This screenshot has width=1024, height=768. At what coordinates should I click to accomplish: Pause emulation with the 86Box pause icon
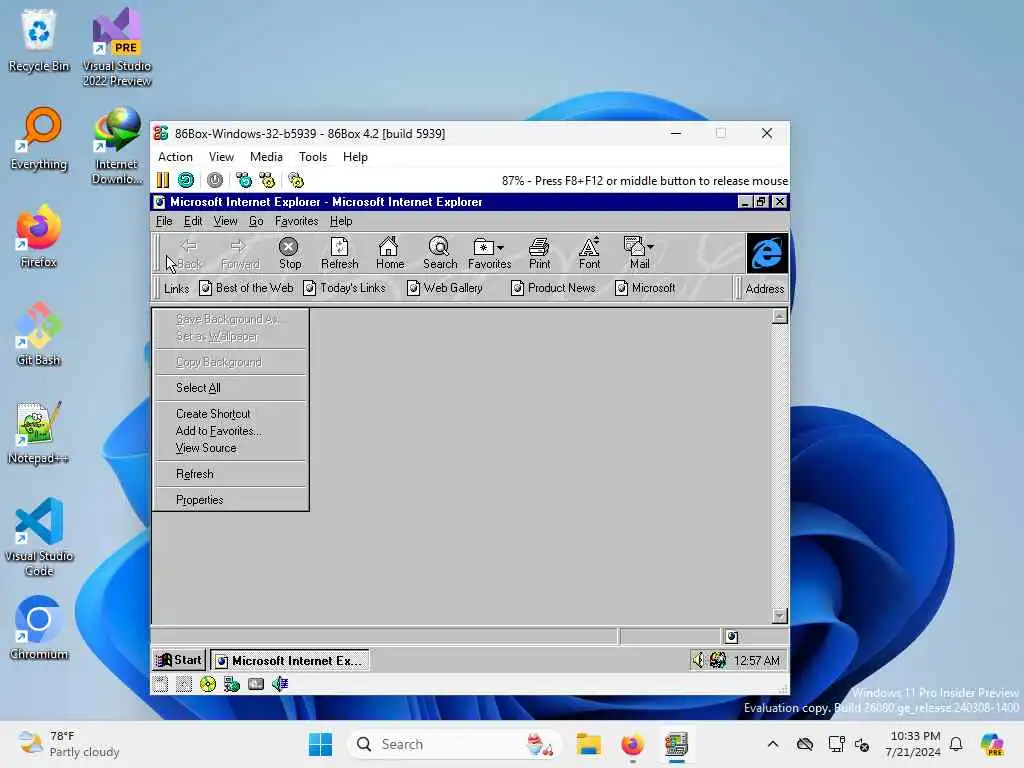163,180
